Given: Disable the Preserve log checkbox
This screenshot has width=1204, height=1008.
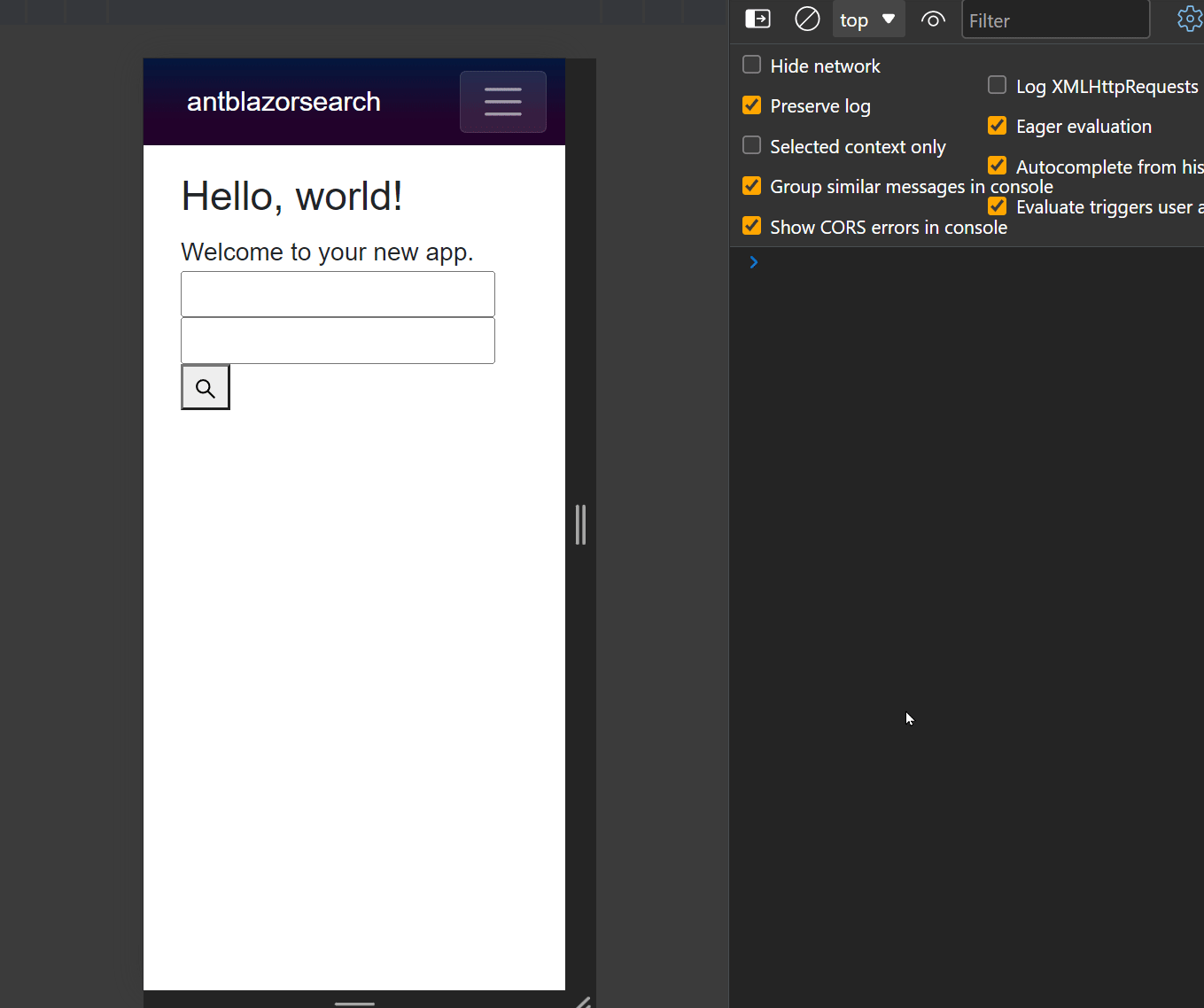Looking at the screenshot, I should click(751, 105).
